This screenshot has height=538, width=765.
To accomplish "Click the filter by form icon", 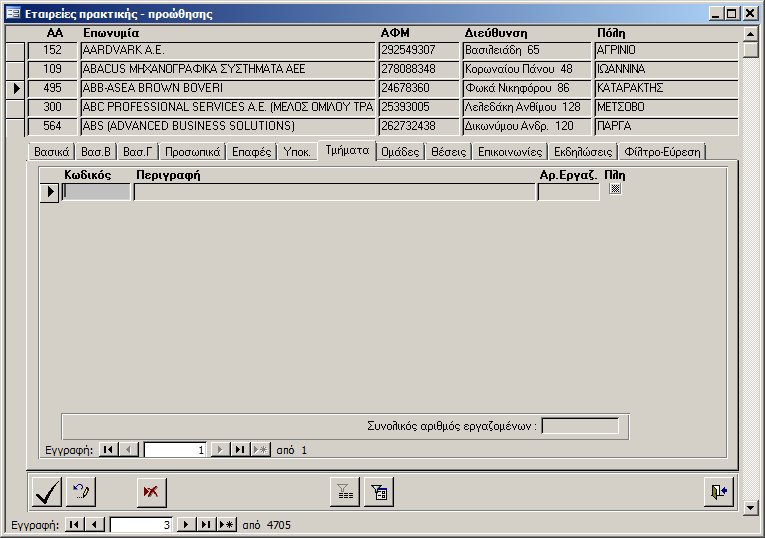I will point(378,492).
